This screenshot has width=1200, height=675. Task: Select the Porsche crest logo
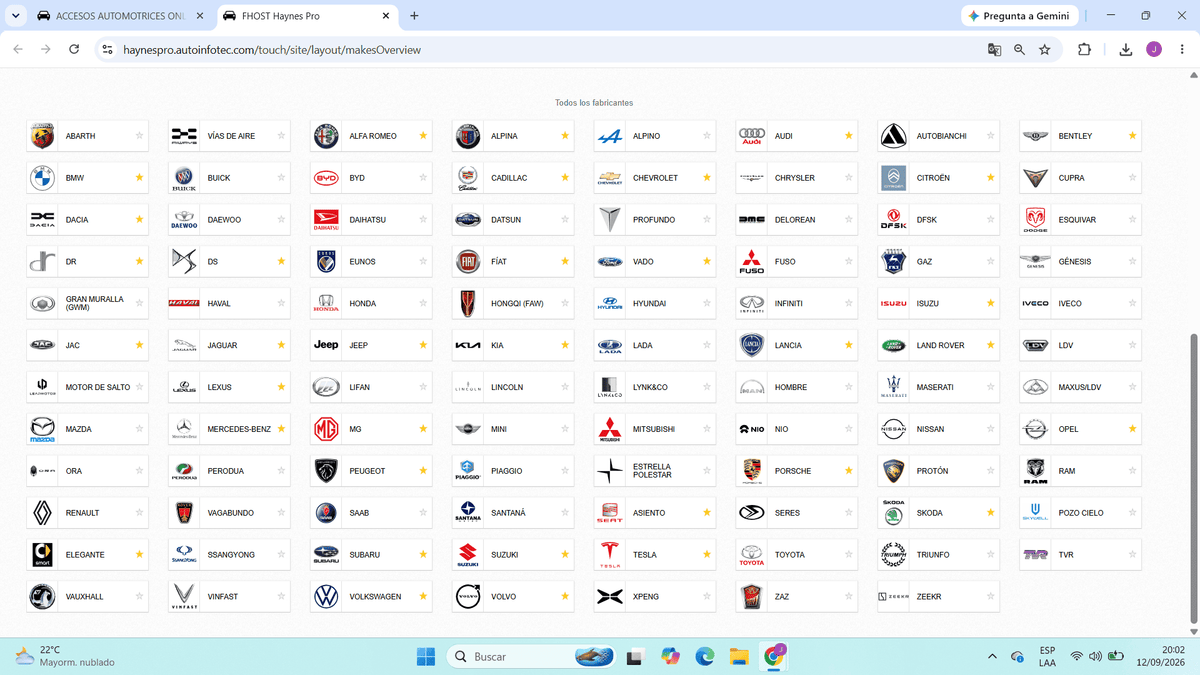pyautogui.click(x=752, y=471)
